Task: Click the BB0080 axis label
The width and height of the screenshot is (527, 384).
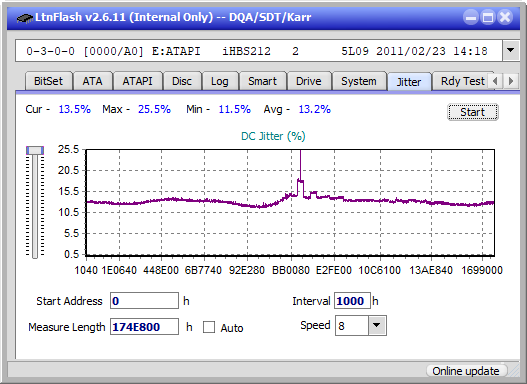Action: pos(291,270)
